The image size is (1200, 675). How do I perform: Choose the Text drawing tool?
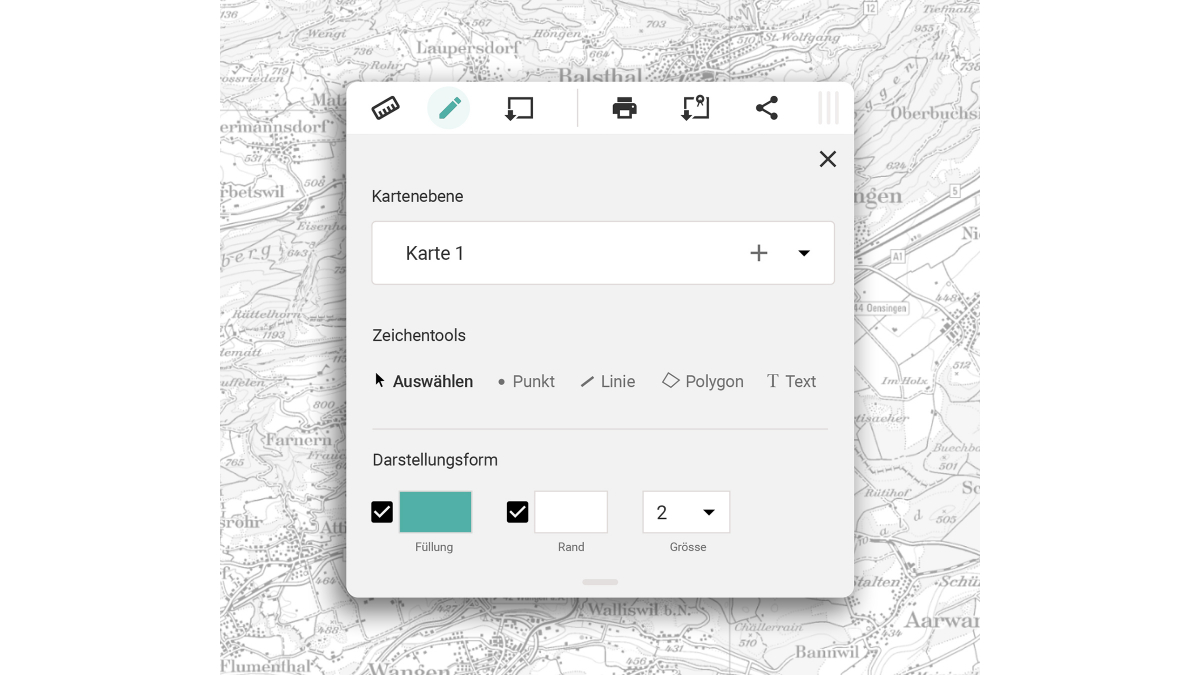click(792, 381)
